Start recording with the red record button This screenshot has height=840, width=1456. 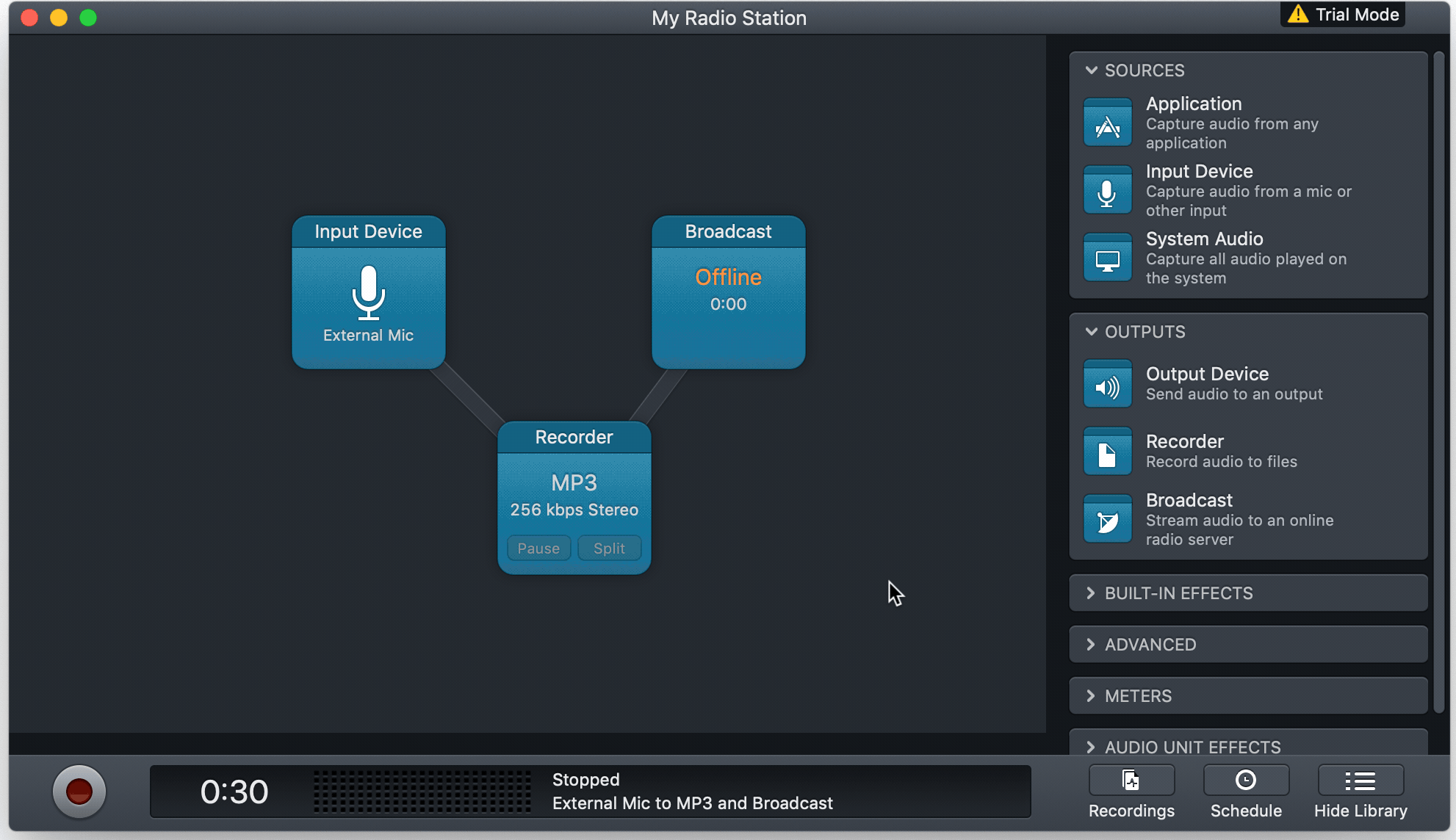79,792
